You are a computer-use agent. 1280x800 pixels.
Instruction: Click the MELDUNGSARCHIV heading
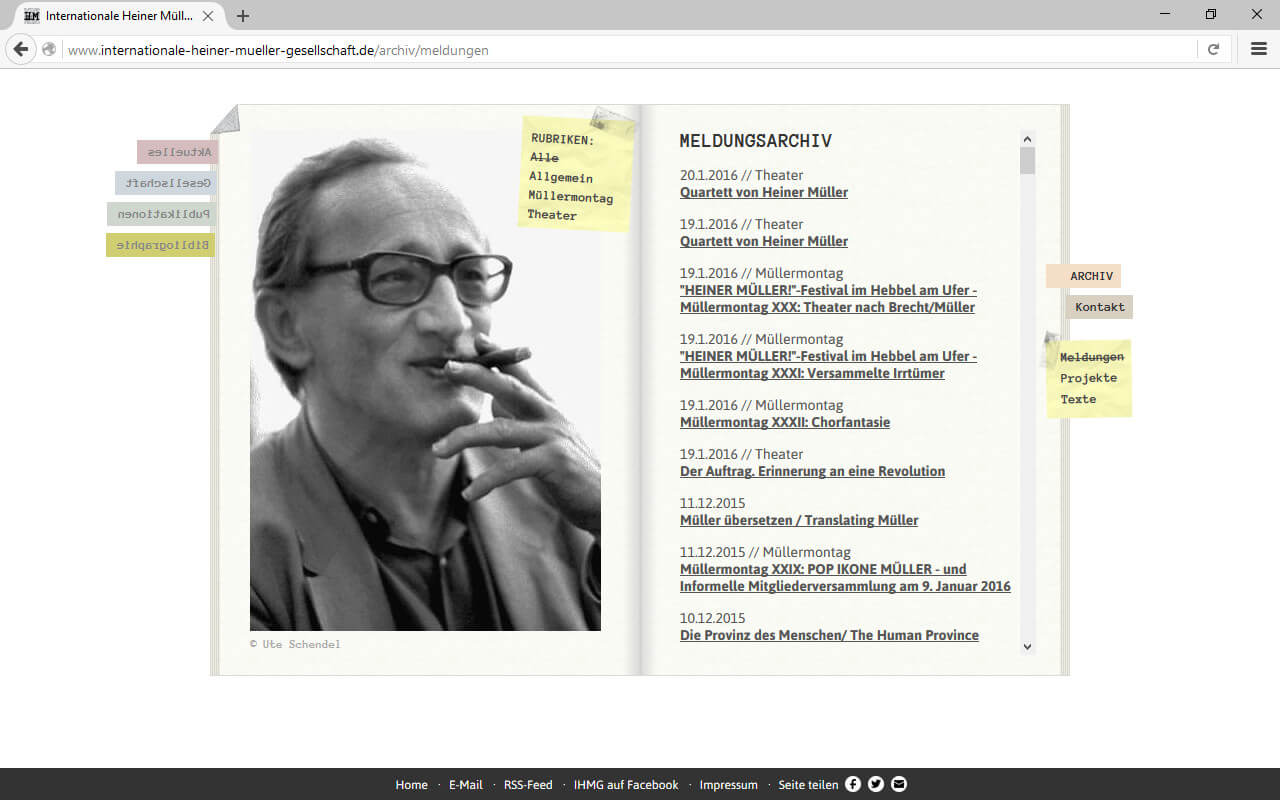[756, 141]
